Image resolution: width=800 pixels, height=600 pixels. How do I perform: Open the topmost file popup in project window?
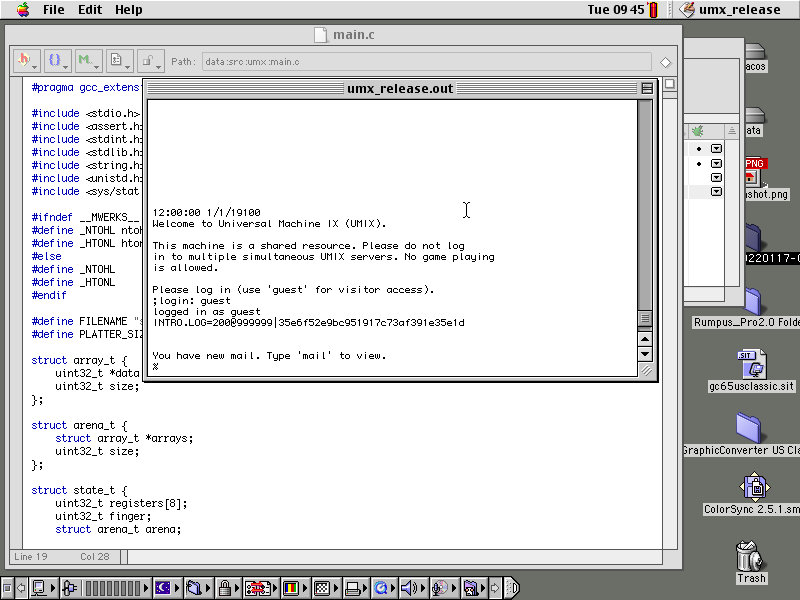point(716,148)
